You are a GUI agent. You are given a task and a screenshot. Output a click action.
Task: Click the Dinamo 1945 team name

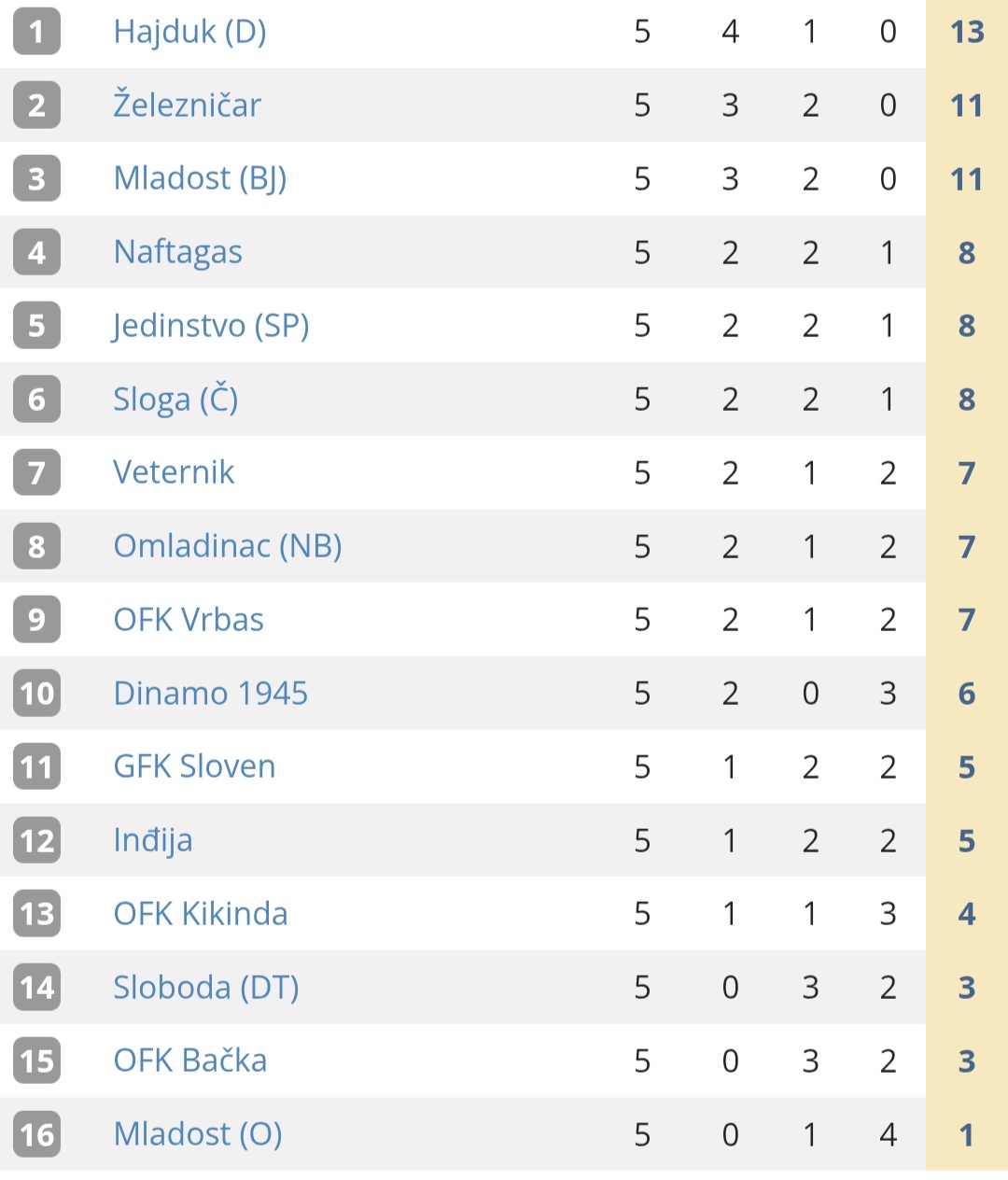click(210, 694)
